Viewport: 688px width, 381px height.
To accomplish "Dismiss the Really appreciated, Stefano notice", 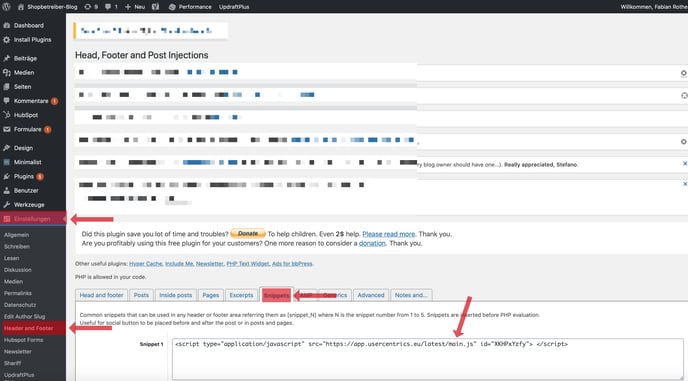I will [x=684, y=163].
